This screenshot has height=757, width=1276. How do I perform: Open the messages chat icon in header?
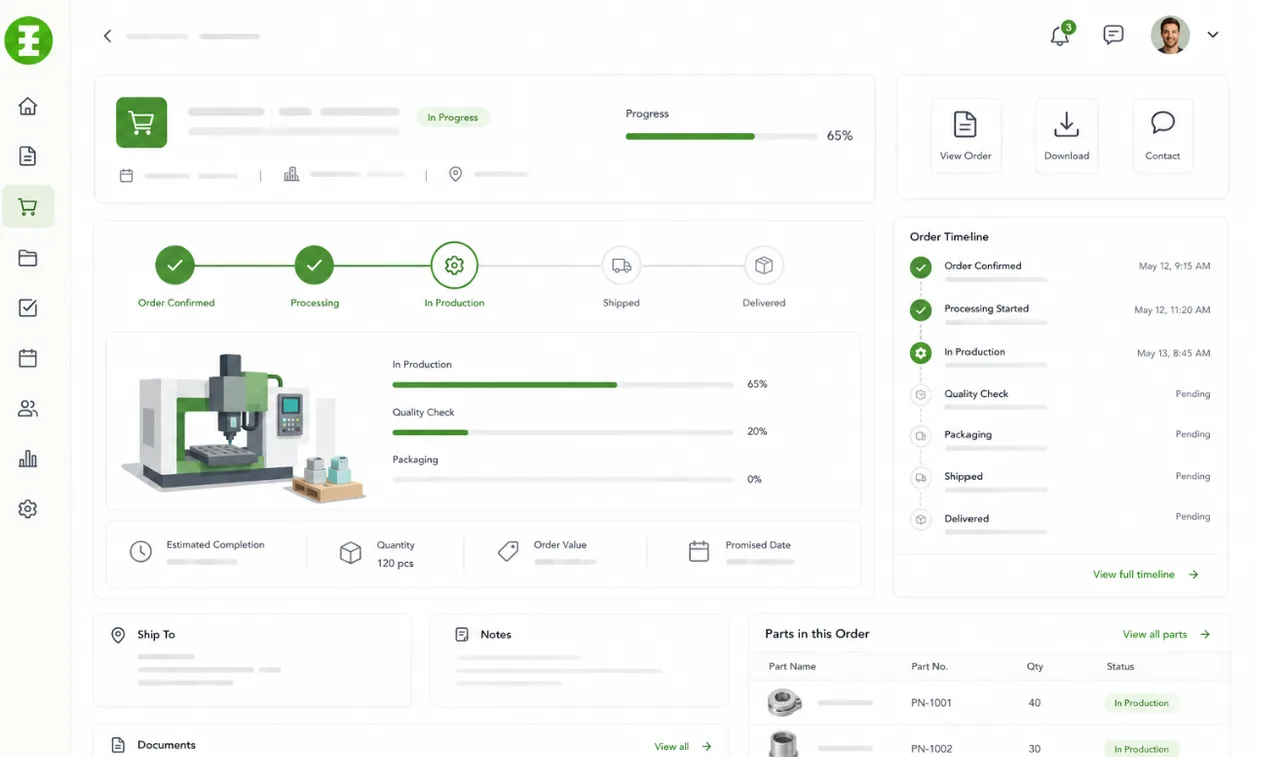click(1113, 35)
